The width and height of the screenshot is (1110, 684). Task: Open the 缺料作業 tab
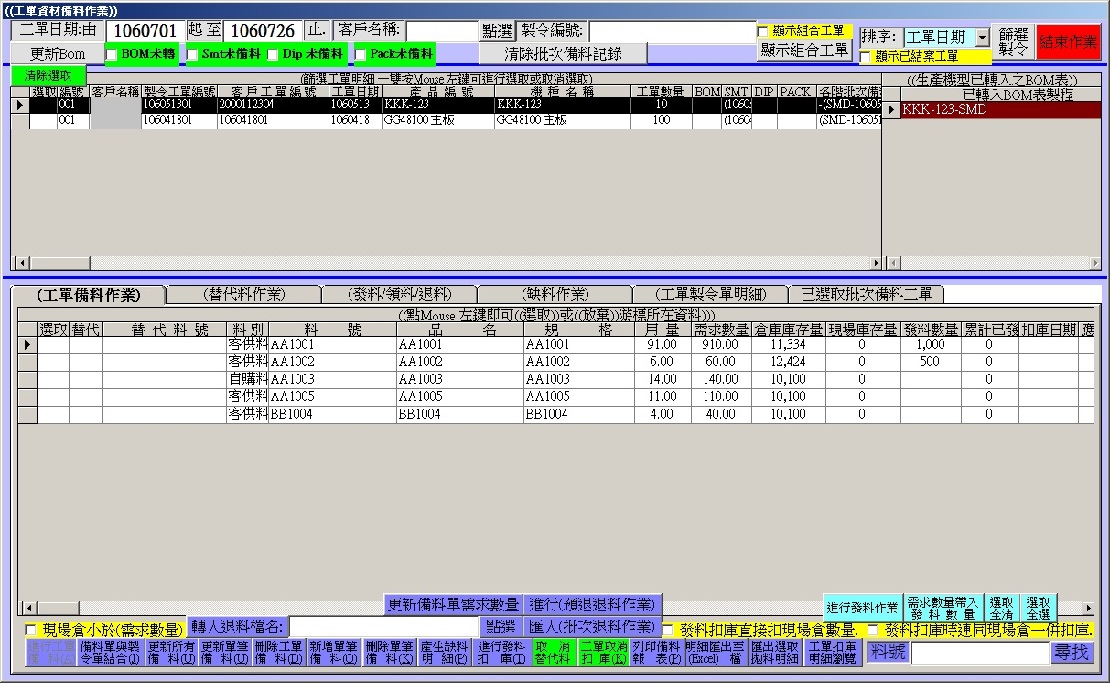coord(556,294)
